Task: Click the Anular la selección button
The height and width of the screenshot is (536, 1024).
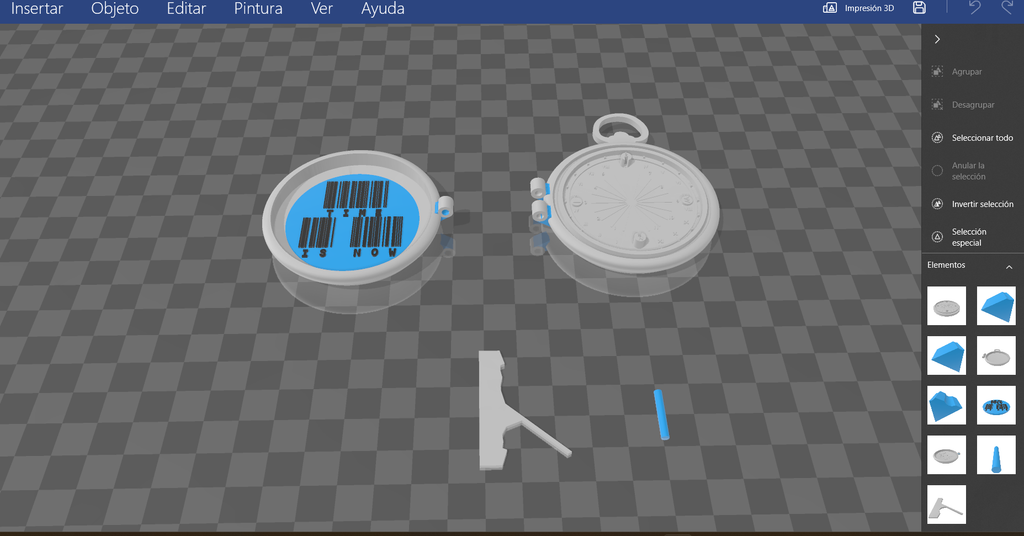Action: tap(972, 171)
